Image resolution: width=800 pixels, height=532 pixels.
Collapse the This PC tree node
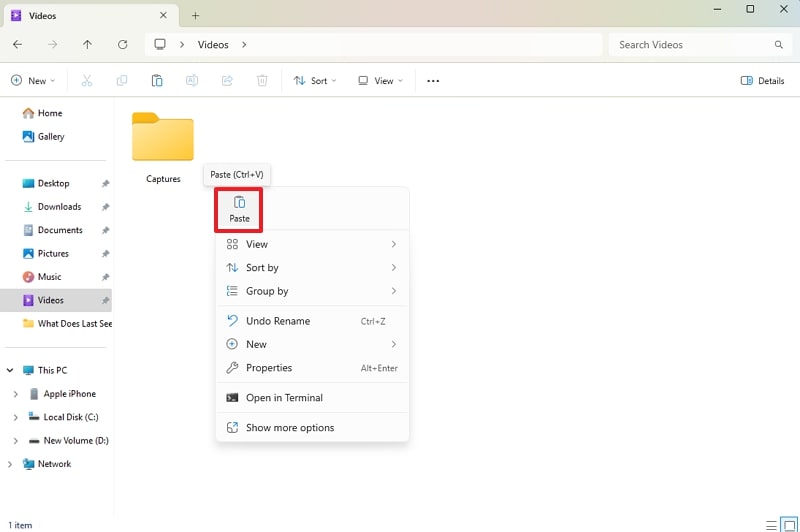10,370
